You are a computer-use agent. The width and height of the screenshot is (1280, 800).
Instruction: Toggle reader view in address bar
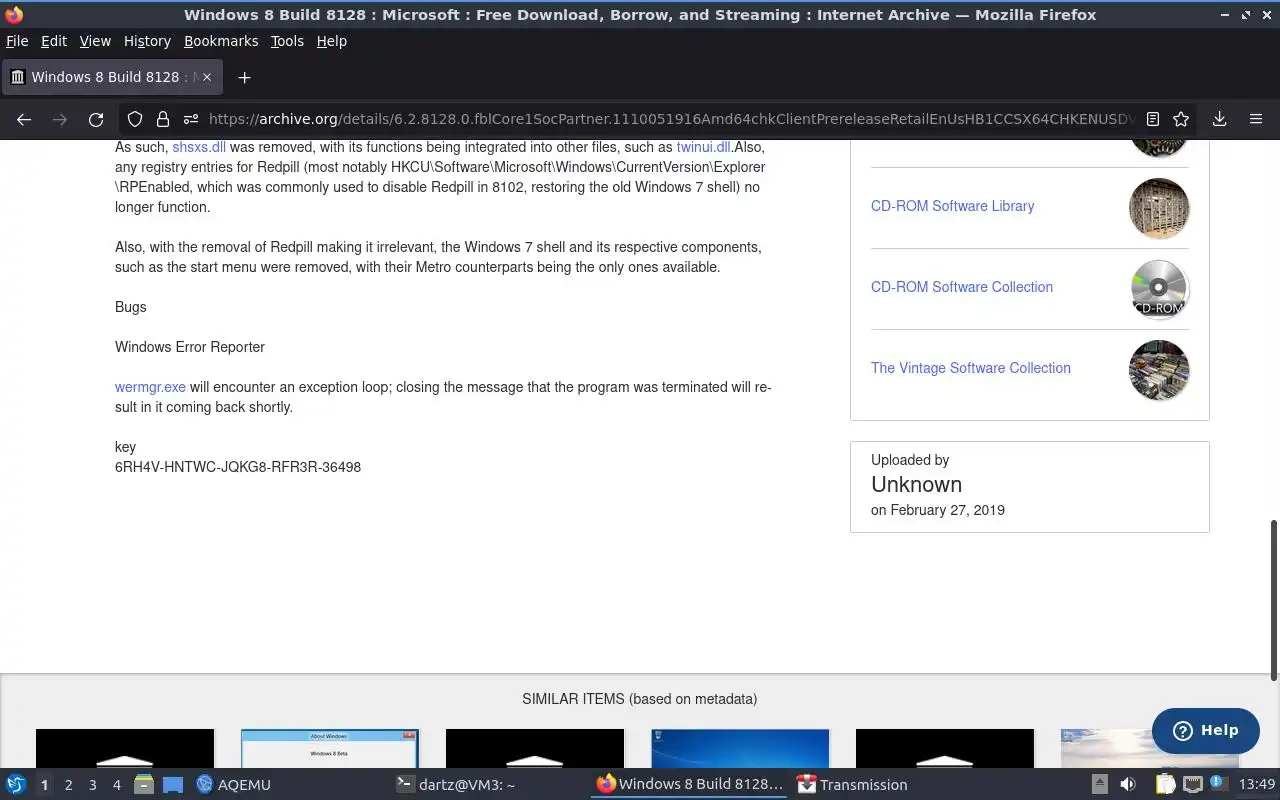pos(1153,119)
